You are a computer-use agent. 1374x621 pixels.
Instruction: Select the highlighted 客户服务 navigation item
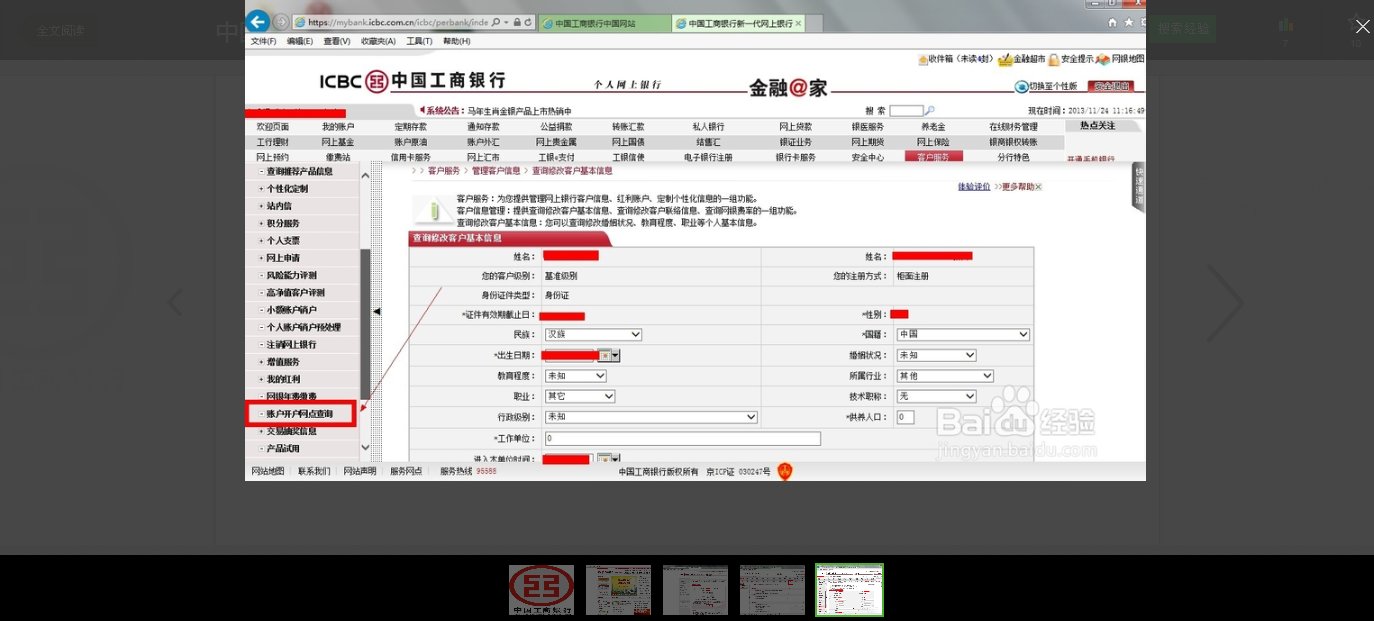point(933,157)
